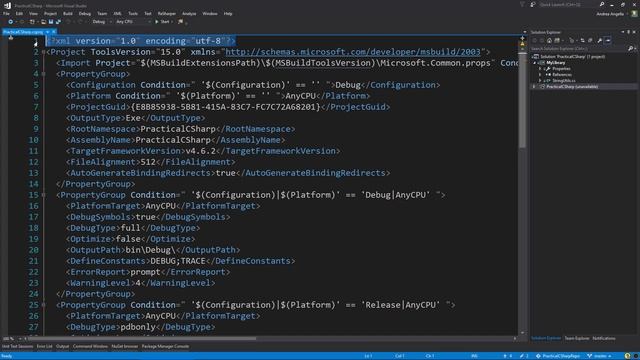
Task: Switch to the Notifications tab
Action: coord(604,338)
